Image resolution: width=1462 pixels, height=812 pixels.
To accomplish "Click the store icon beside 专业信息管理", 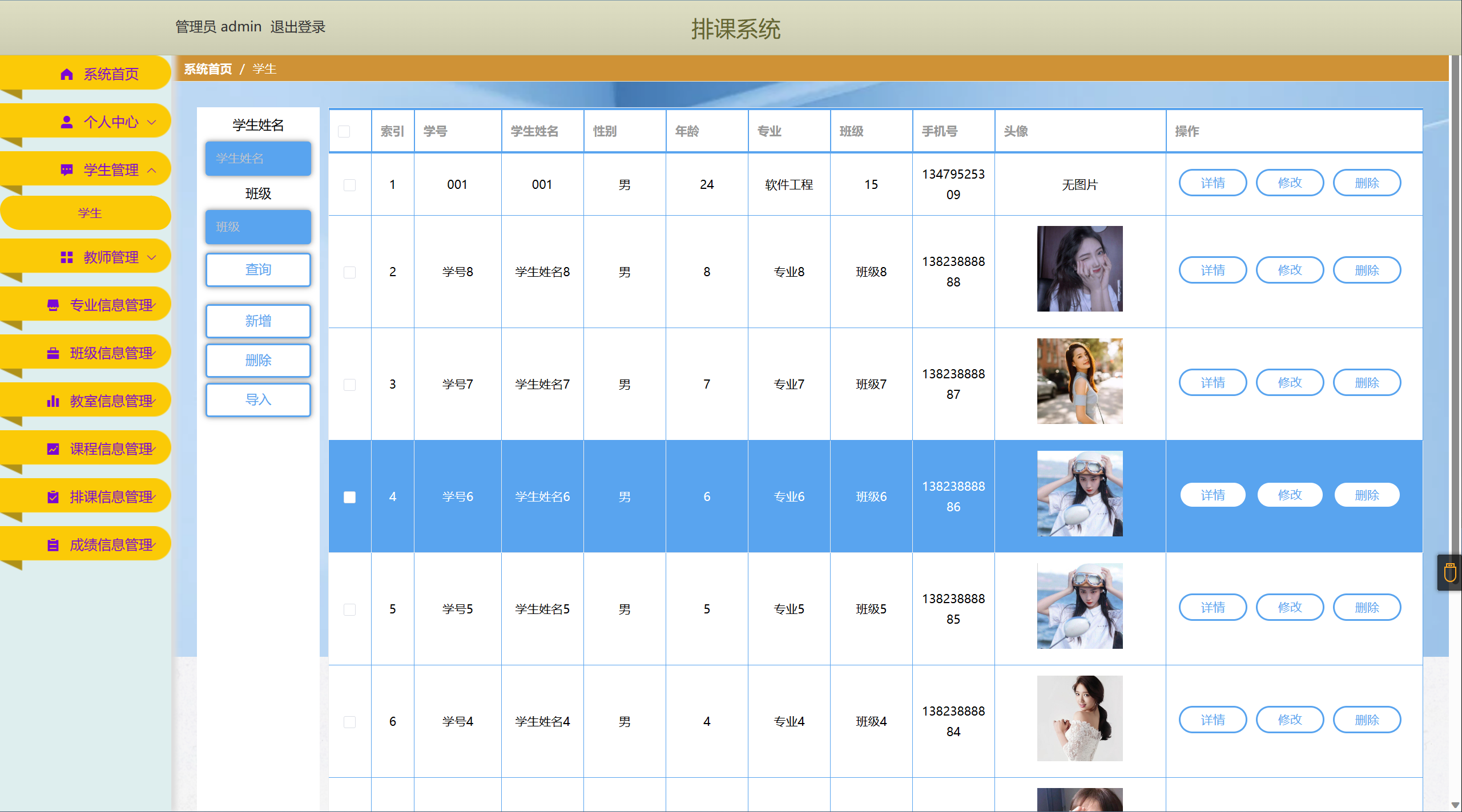I will (x=53, y=305).
